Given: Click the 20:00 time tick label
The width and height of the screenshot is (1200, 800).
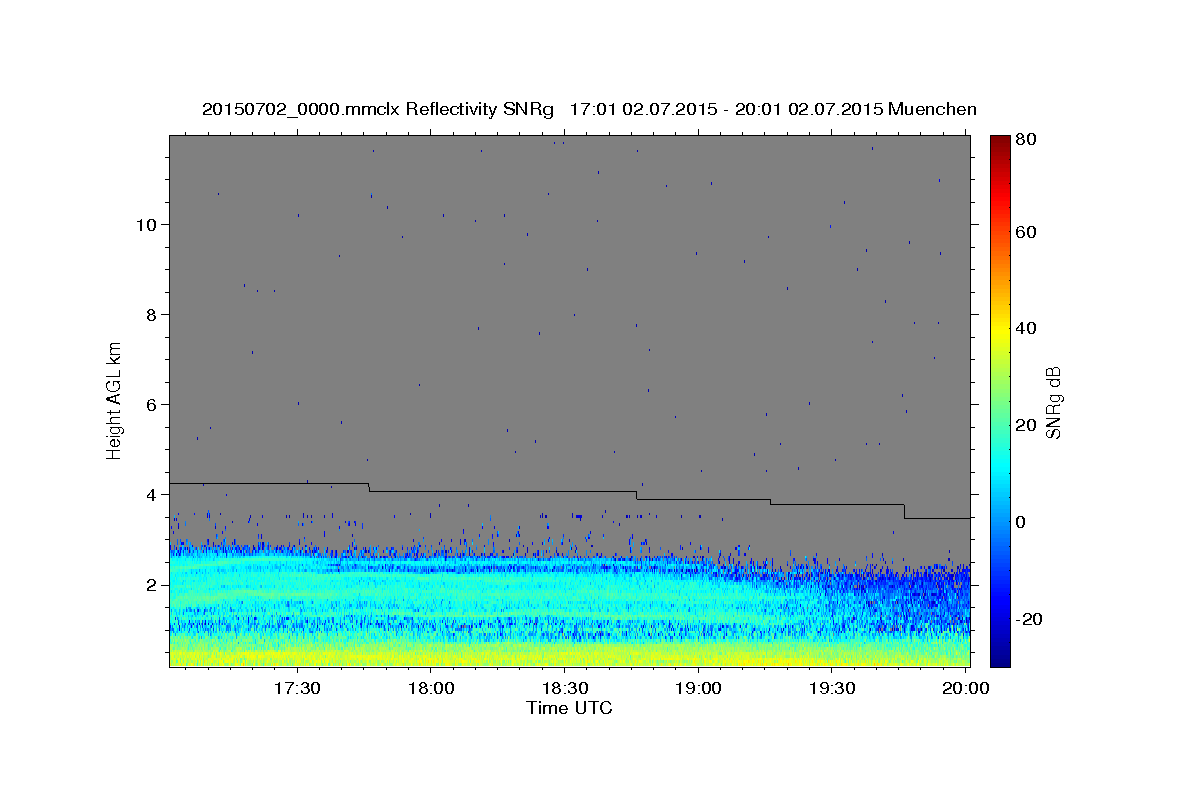Looking at the screenshot, I should tap(965, 688).
